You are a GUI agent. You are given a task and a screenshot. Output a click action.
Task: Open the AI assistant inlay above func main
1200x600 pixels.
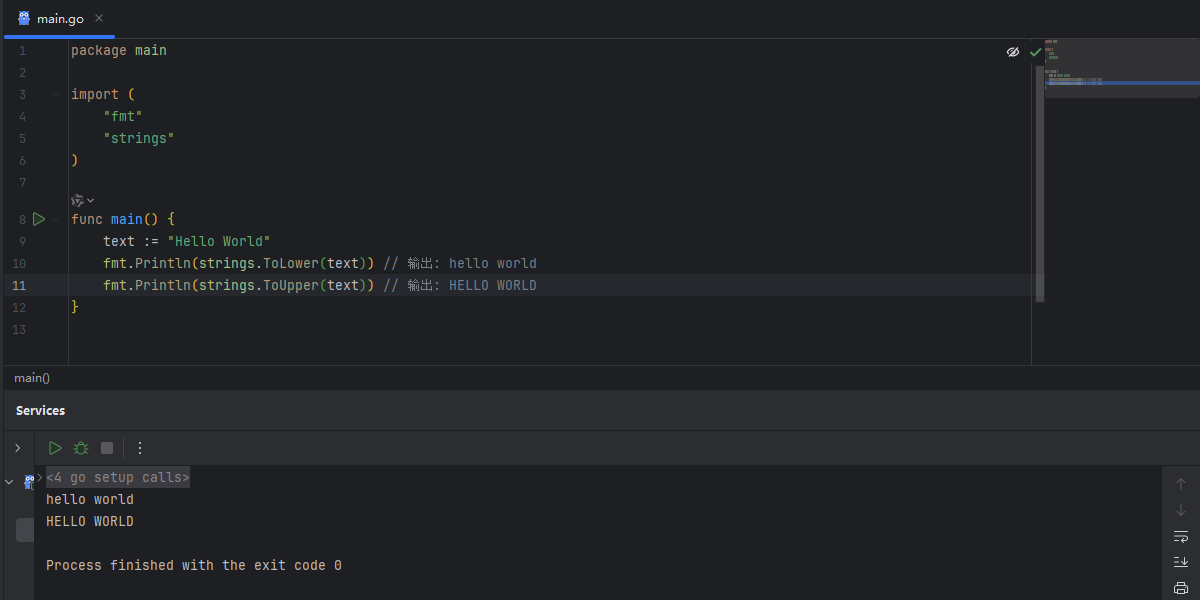82,200
